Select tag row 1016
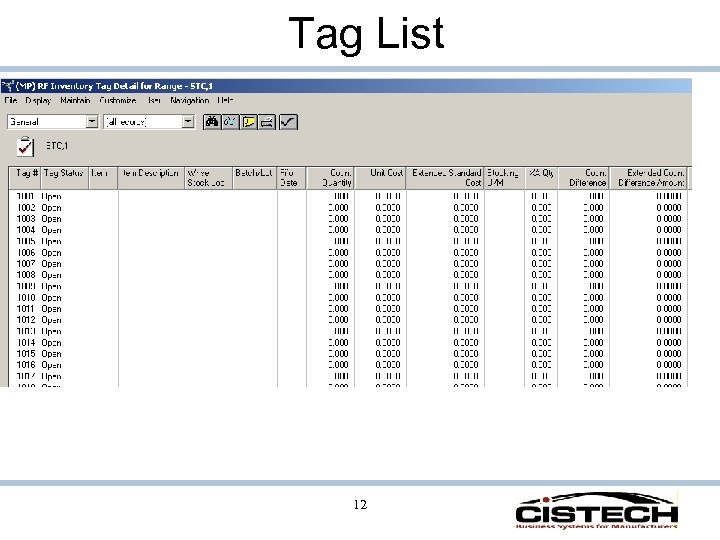This screenshot has width=720, height=540. (x=348, y=365)
